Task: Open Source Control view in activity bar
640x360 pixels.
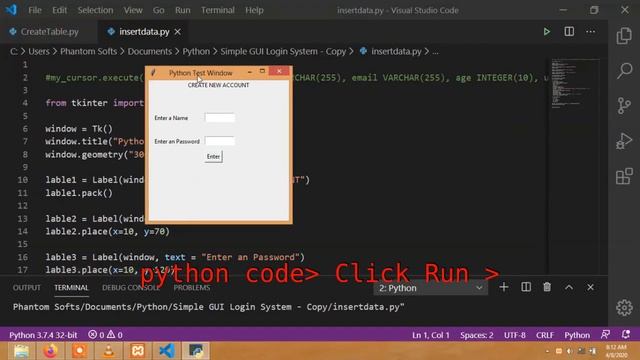Action: point(624,106)
